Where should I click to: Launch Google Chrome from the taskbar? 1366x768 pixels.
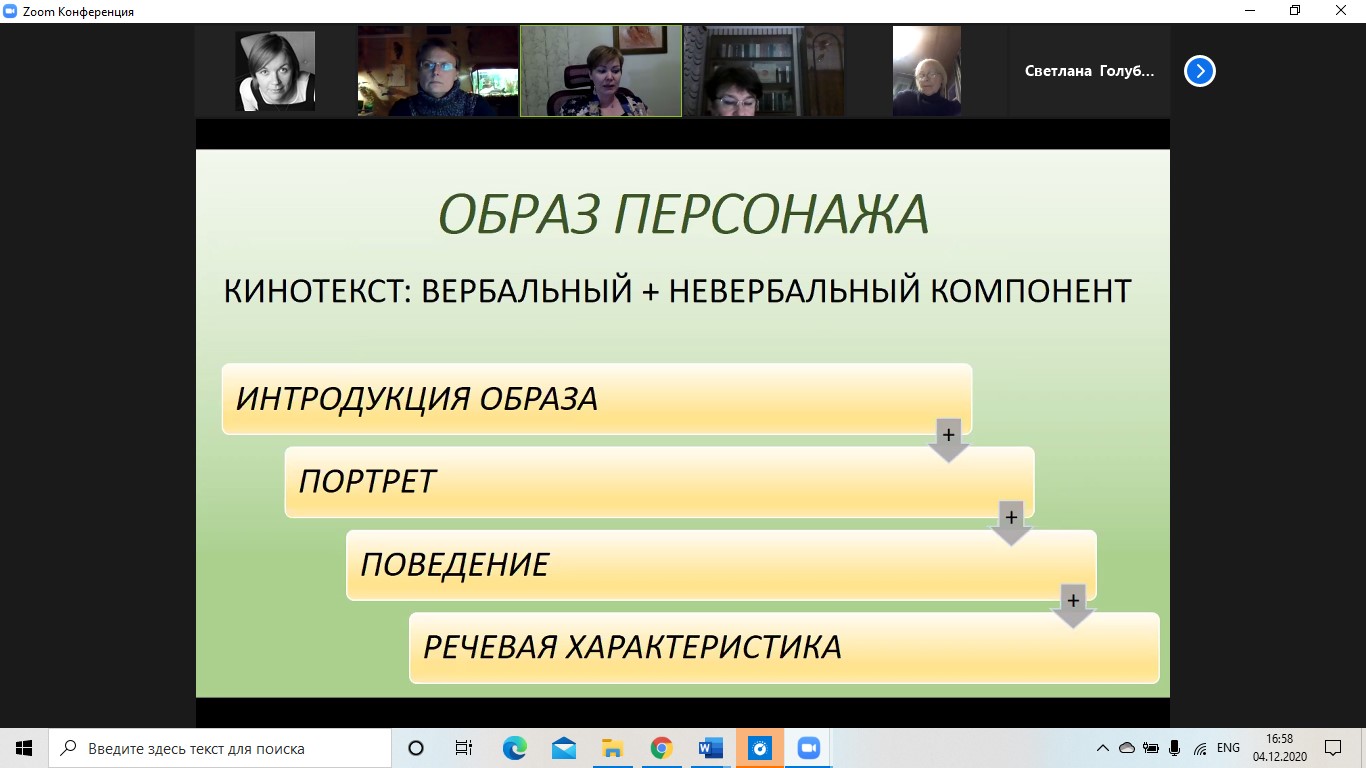click(661, 748)
